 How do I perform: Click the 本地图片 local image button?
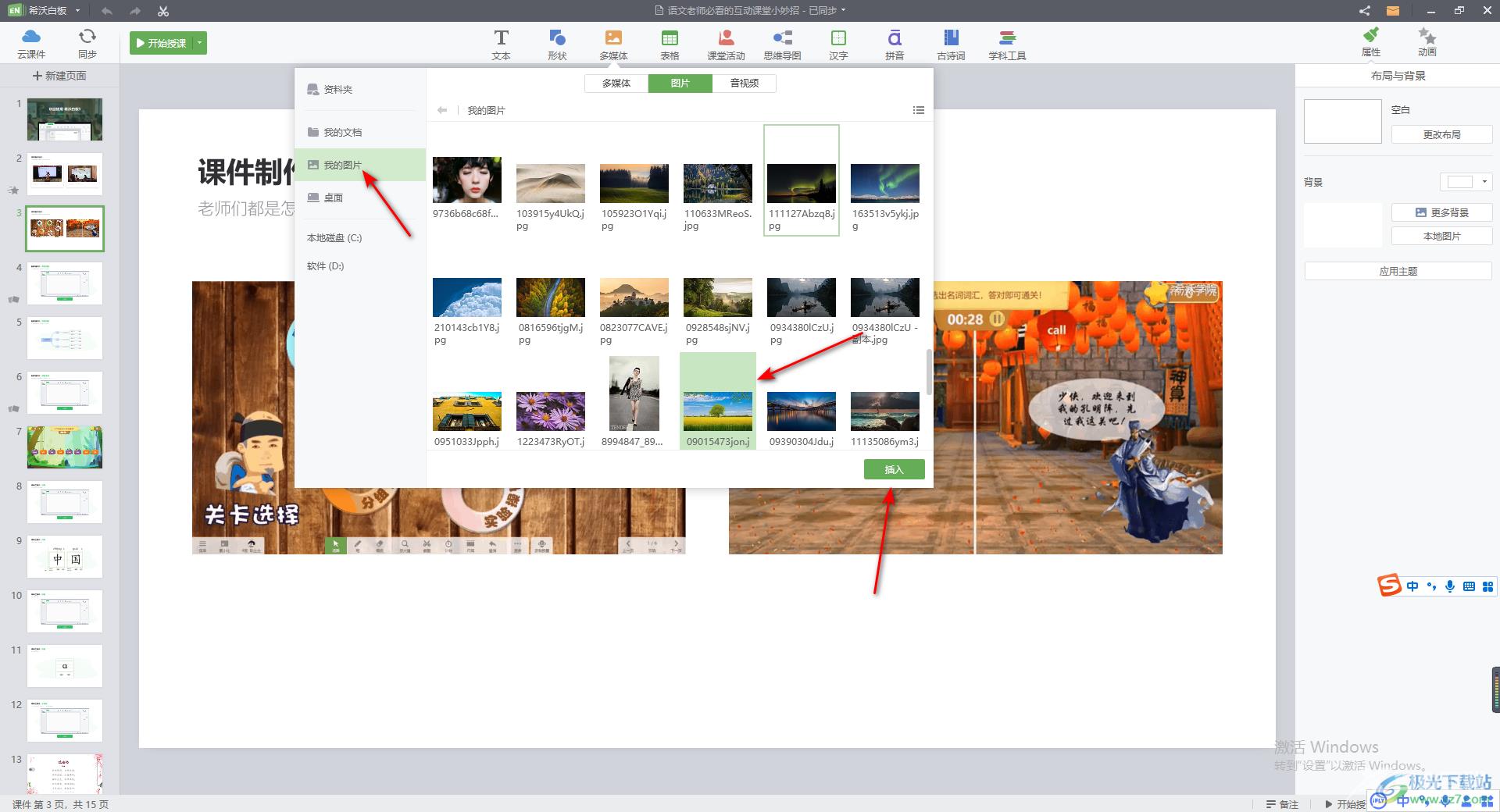1441,236
